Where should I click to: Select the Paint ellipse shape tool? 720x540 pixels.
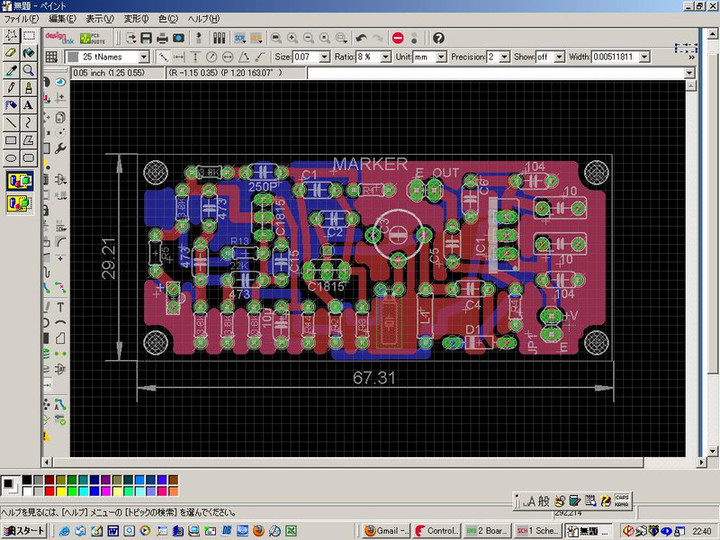click(11, 157)
